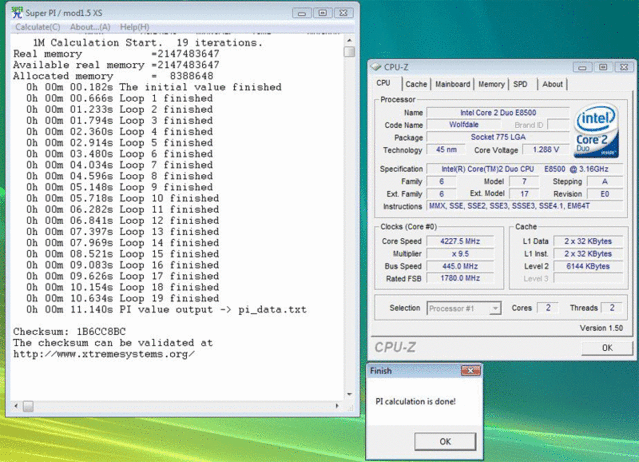
Task: Click the Cores count field
Action: point(548,308)
